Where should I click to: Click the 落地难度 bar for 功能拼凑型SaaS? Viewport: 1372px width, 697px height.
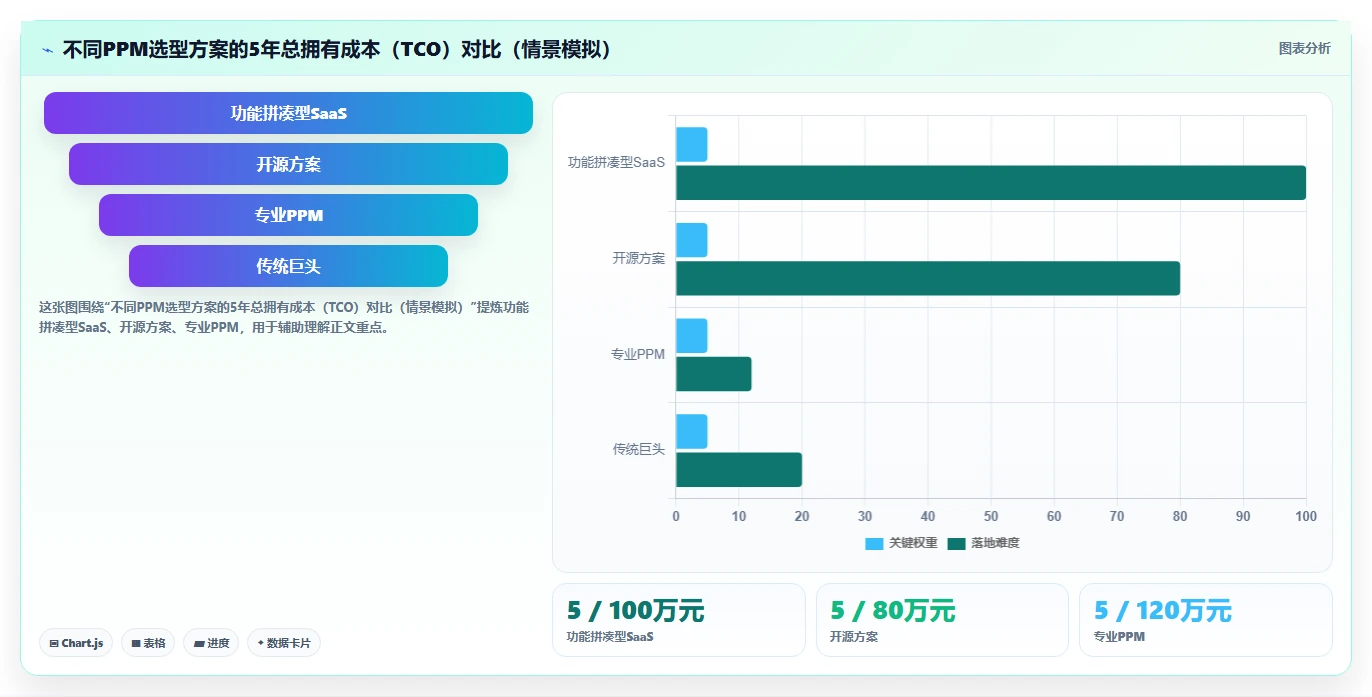pyautogui.click(x=991, y=182)
